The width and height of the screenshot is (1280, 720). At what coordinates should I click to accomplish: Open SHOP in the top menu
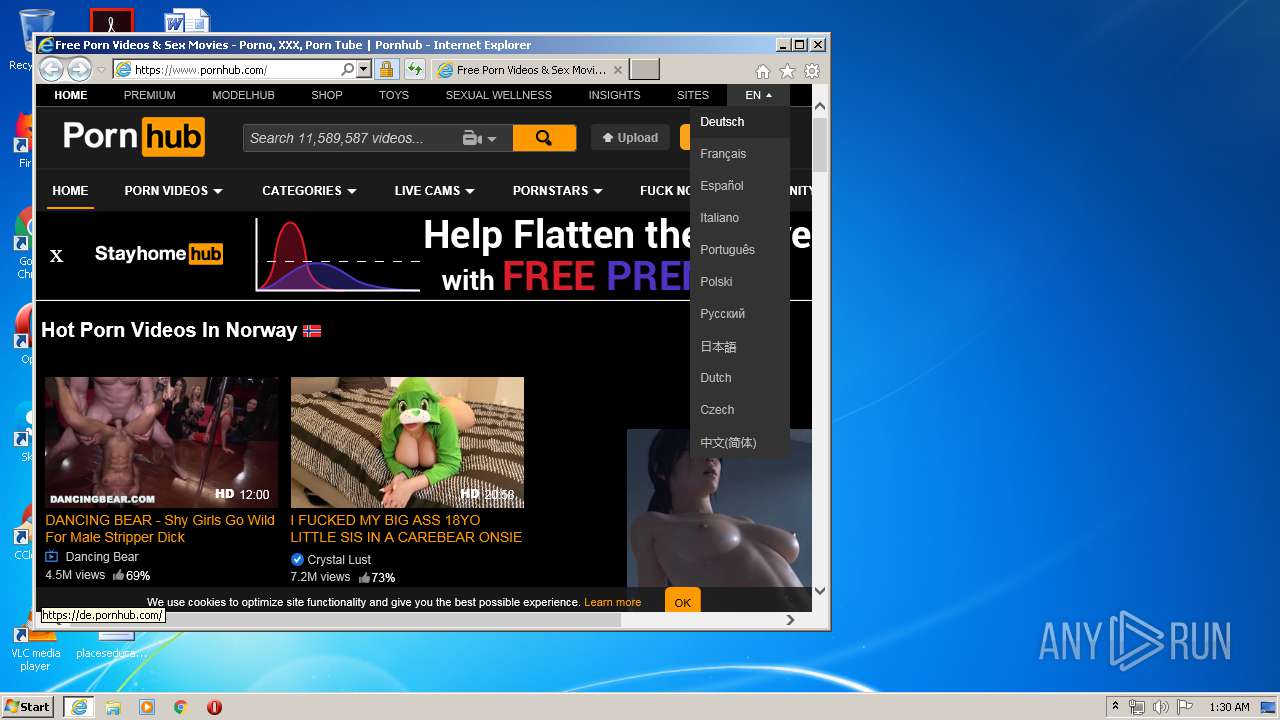pyautogui.click(x=327, y=95)
